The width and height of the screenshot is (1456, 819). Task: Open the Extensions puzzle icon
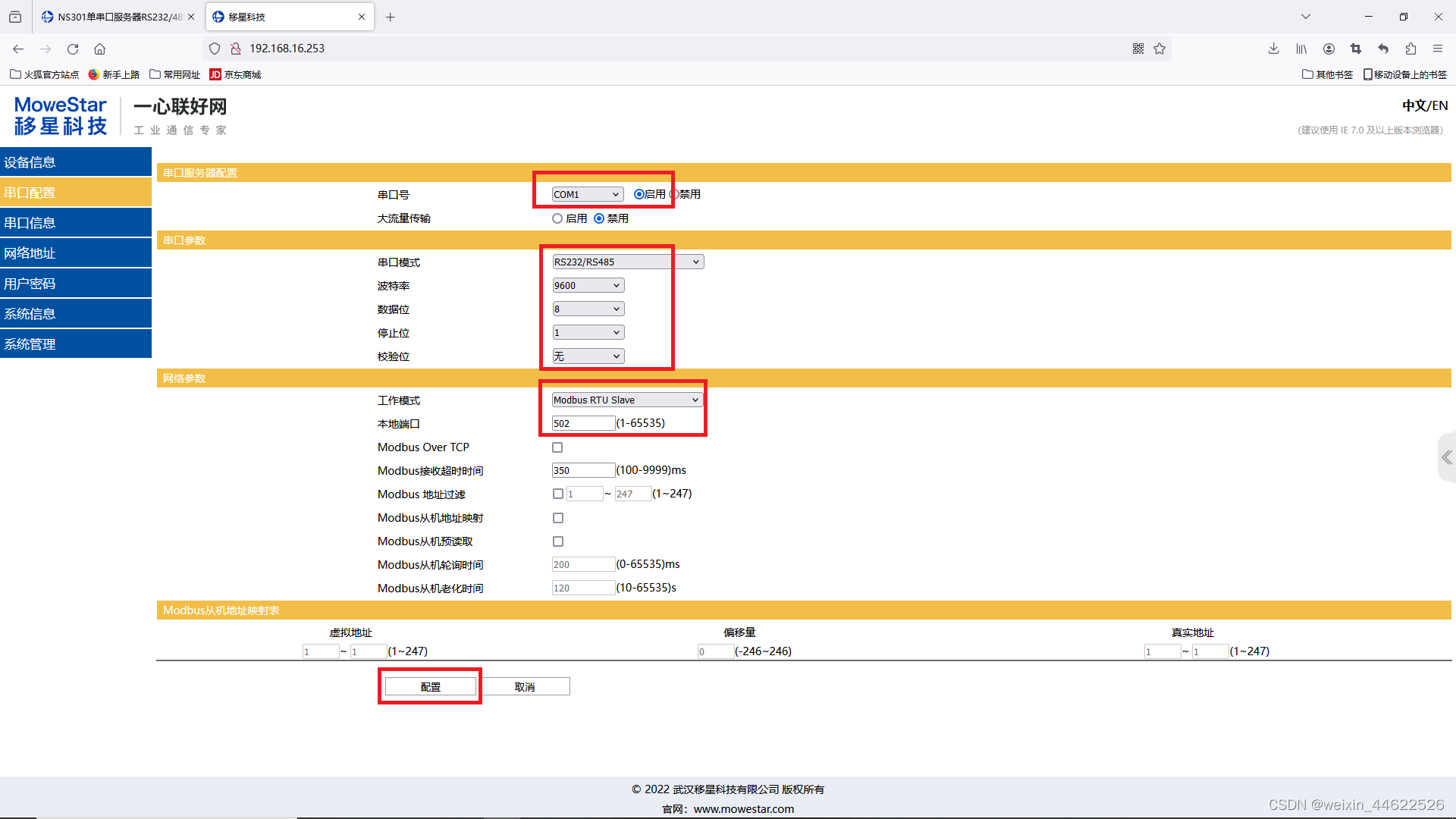point(1410,49)
